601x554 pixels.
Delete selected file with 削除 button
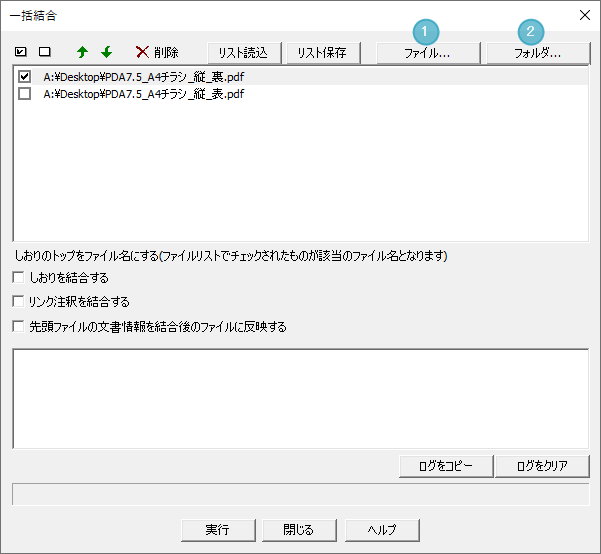click(x=157, y=52)
